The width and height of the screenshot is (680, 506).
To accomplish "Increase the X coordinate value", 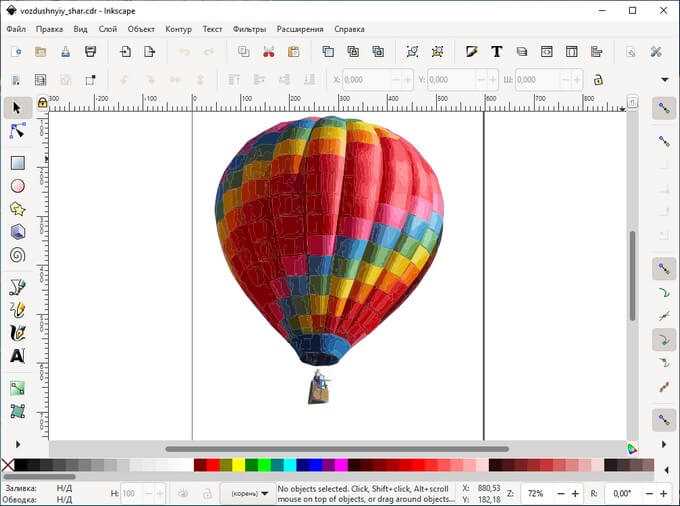I will [x=407, y=80].
